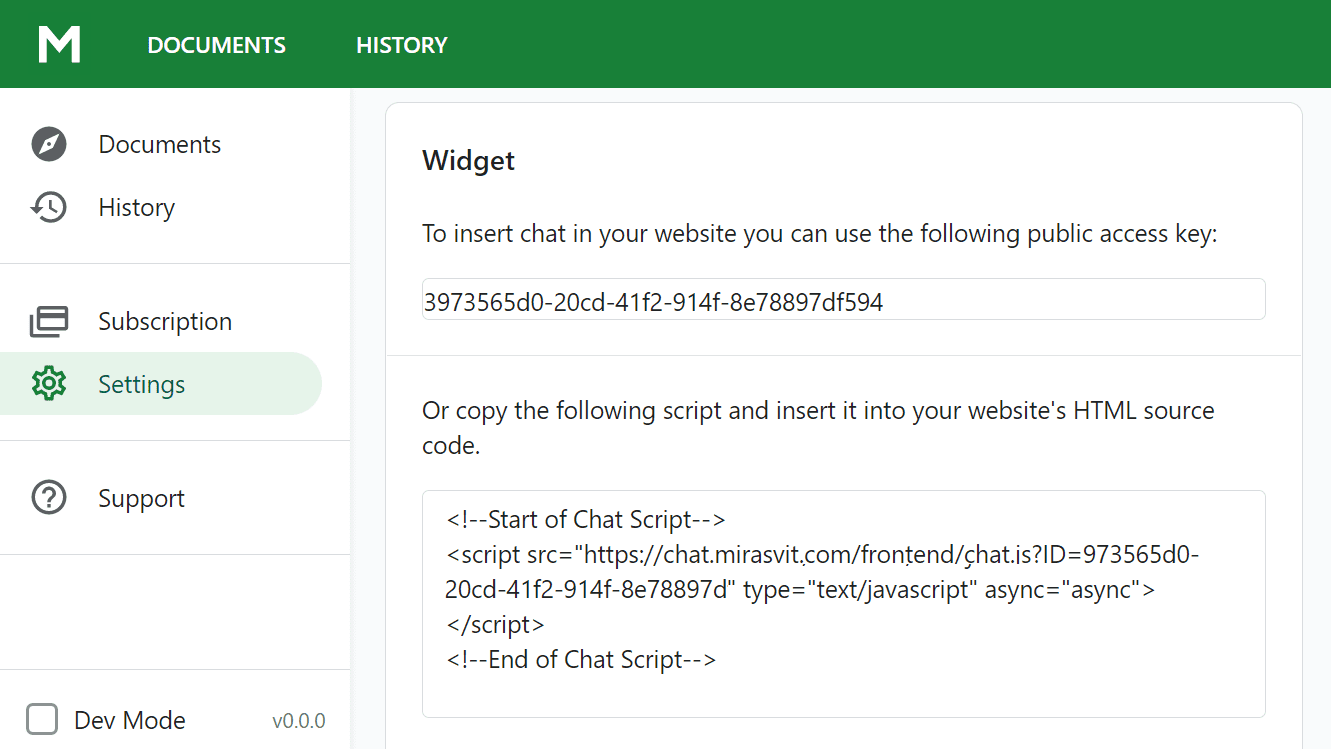Click the History clock-arrow sidebar icon
This screenshot has width=1331, height=749.
click(x=49, y=208)
